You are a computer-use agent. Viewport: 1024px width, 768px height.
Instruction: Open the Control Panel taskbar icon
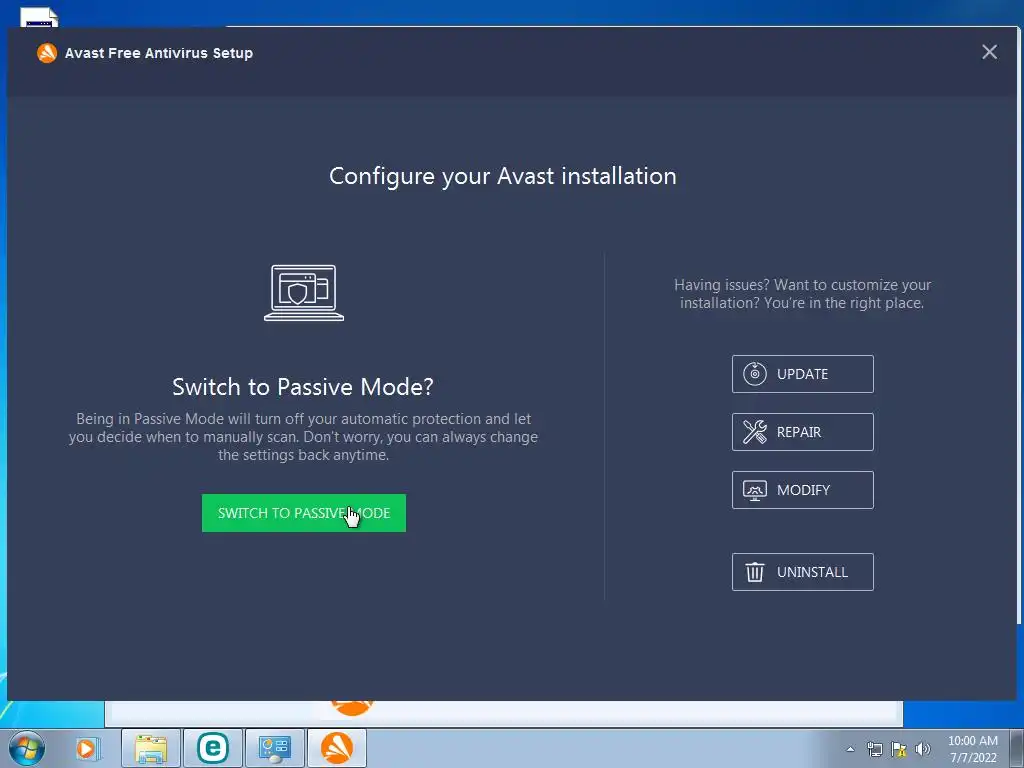275,748
